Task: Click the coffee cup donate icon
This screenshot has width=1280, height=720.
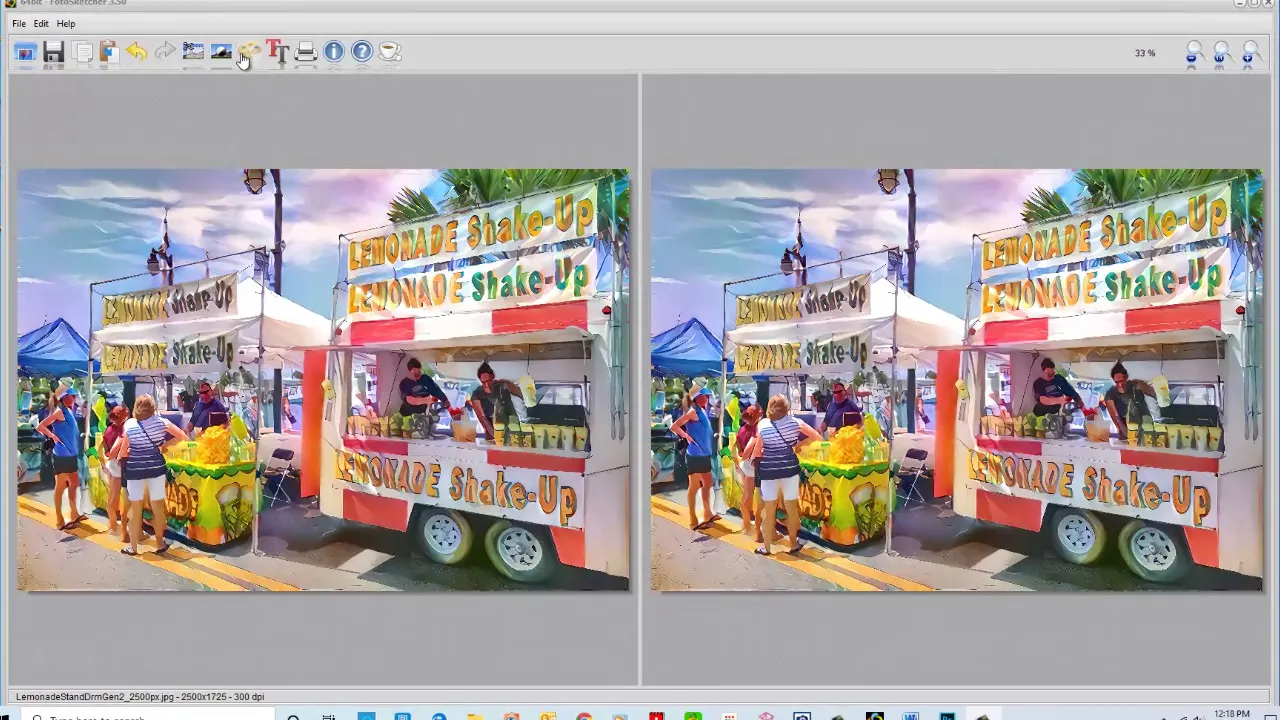Action: click(390, 52)
